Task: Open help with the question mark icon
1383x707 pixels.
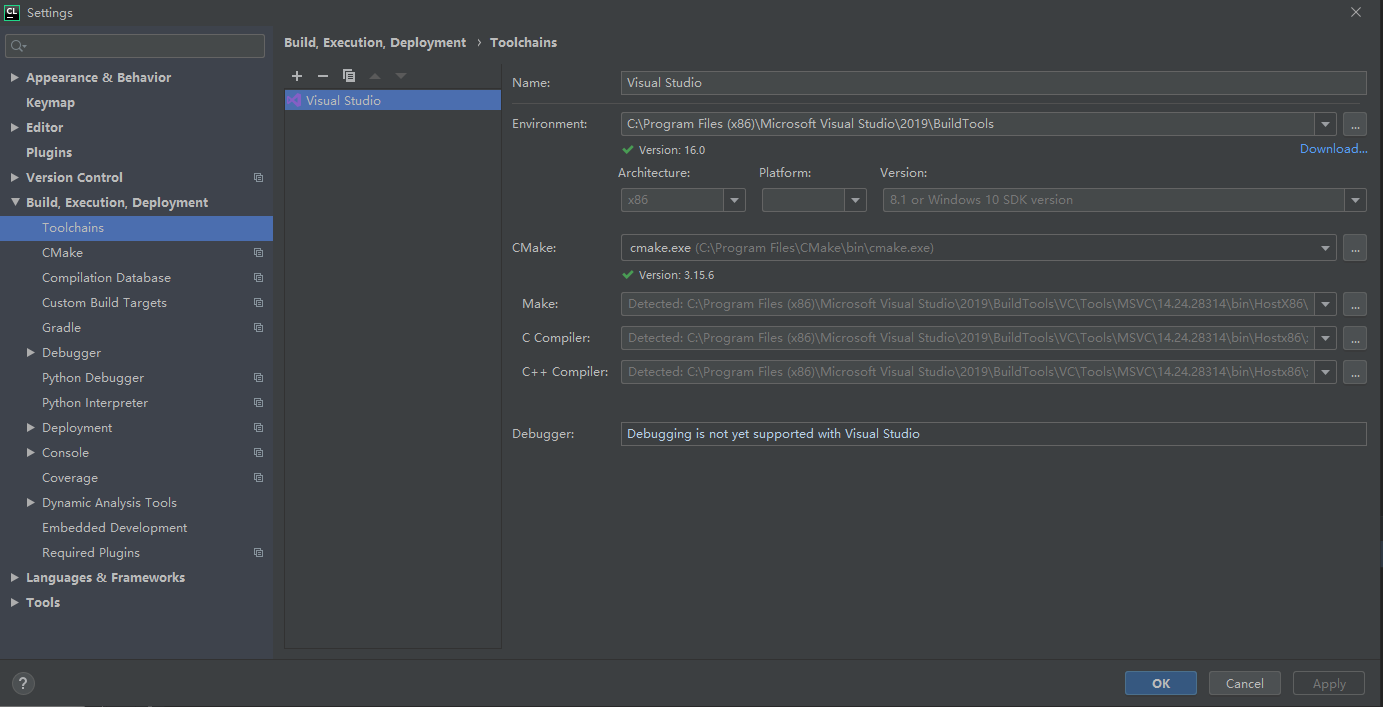Action: (22, 683)
